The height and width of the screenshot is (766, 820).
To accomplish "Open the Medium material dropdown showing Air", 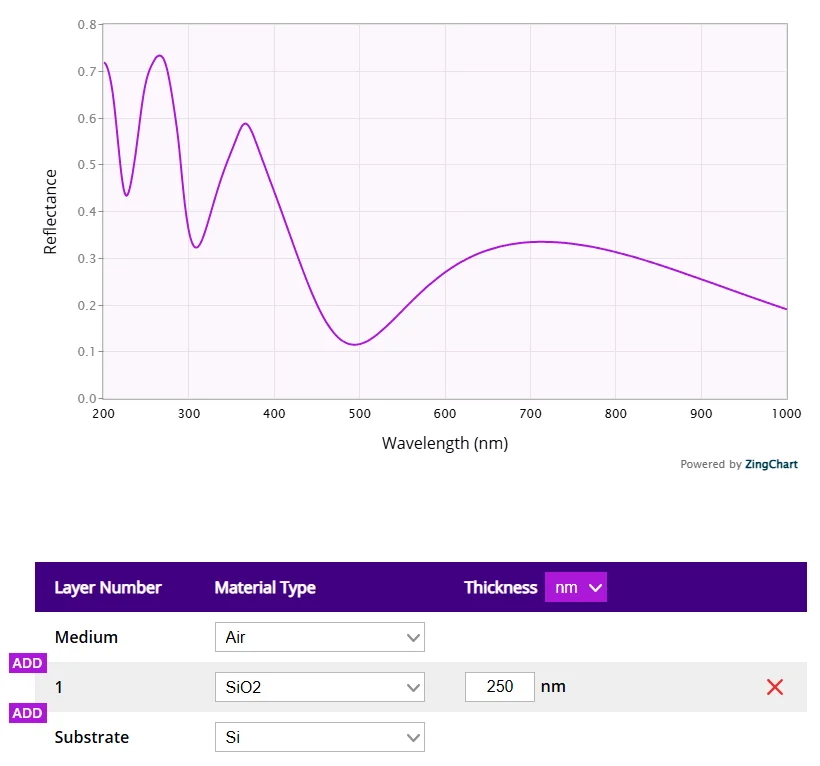I will [x=319, y=637].
